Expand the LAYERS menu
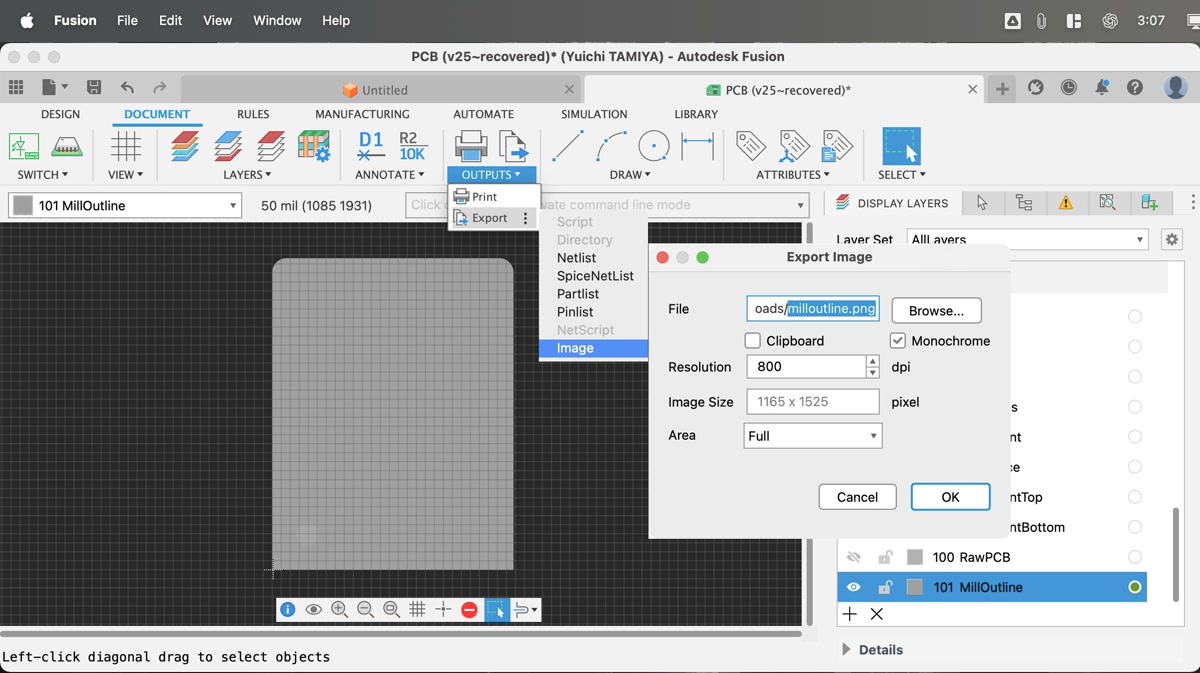The width and height of the screenshot is (1200, 673). [248, 175]
